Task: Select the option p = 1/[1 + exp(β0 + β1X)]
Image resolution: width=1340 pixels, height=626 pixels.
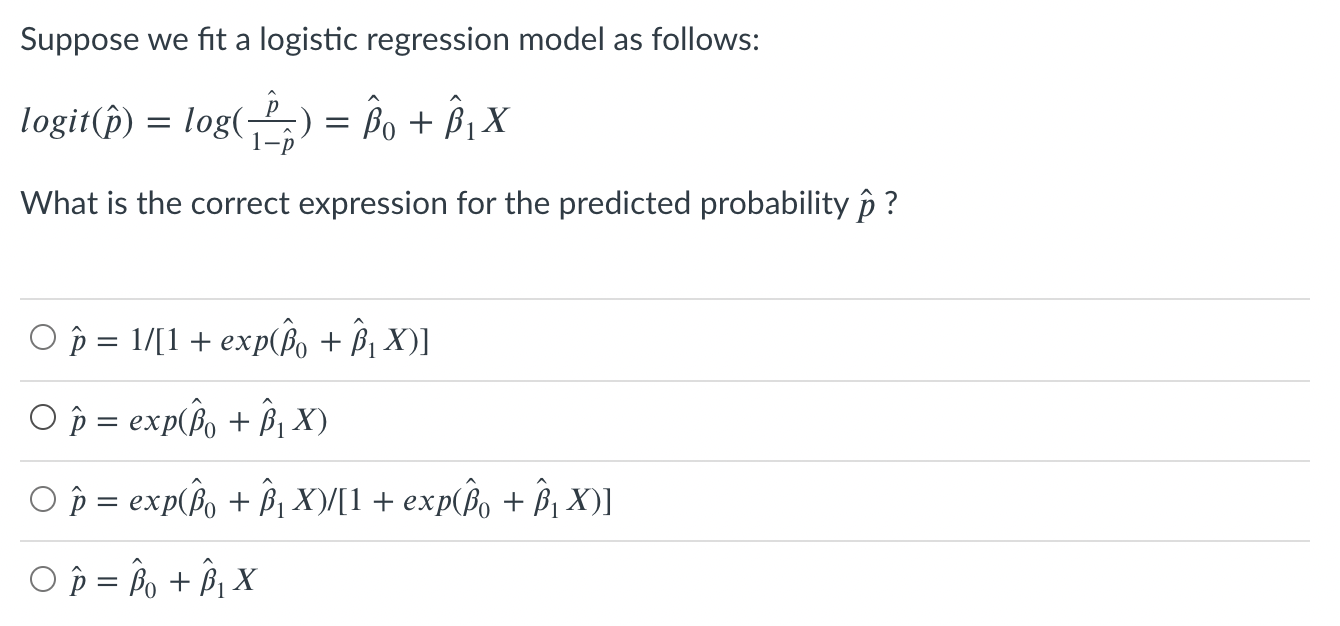Action: tap(42, 339)
